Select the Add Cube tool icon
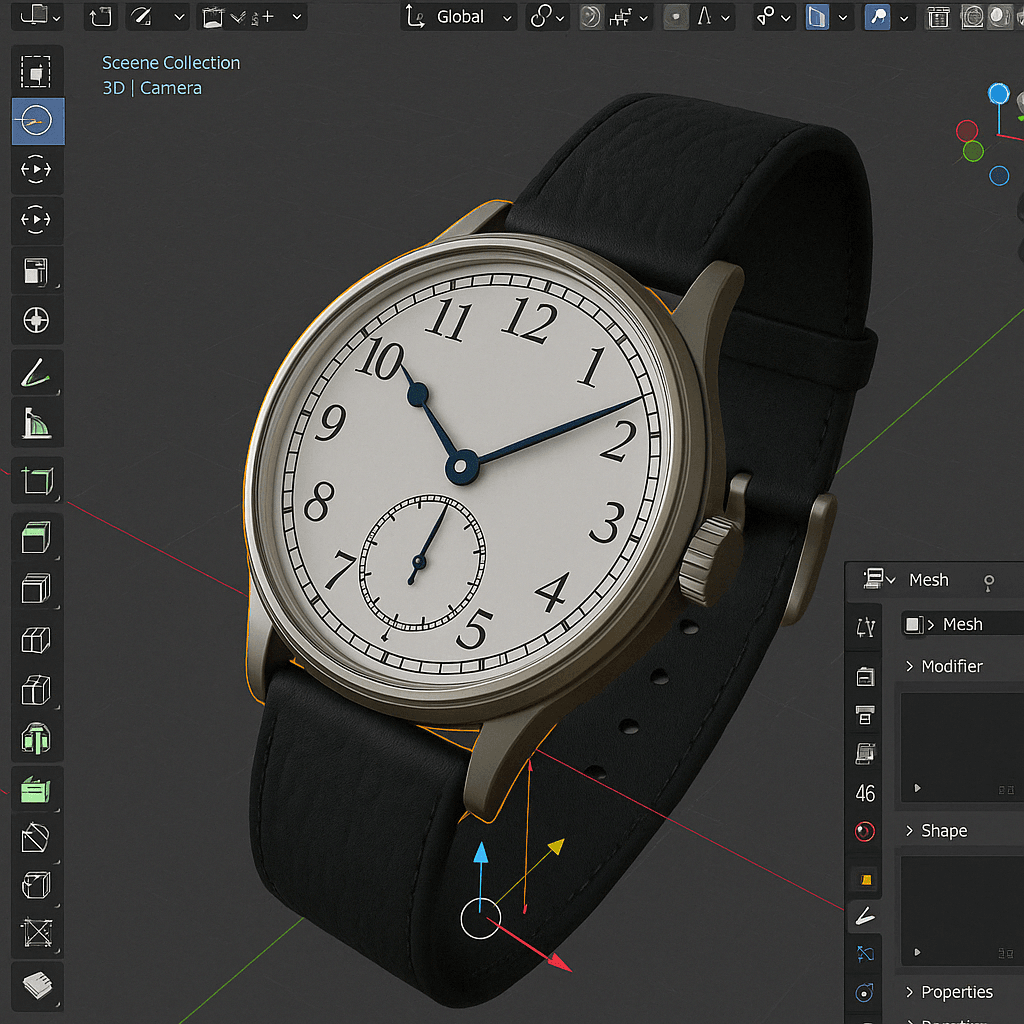 [37, 482]
